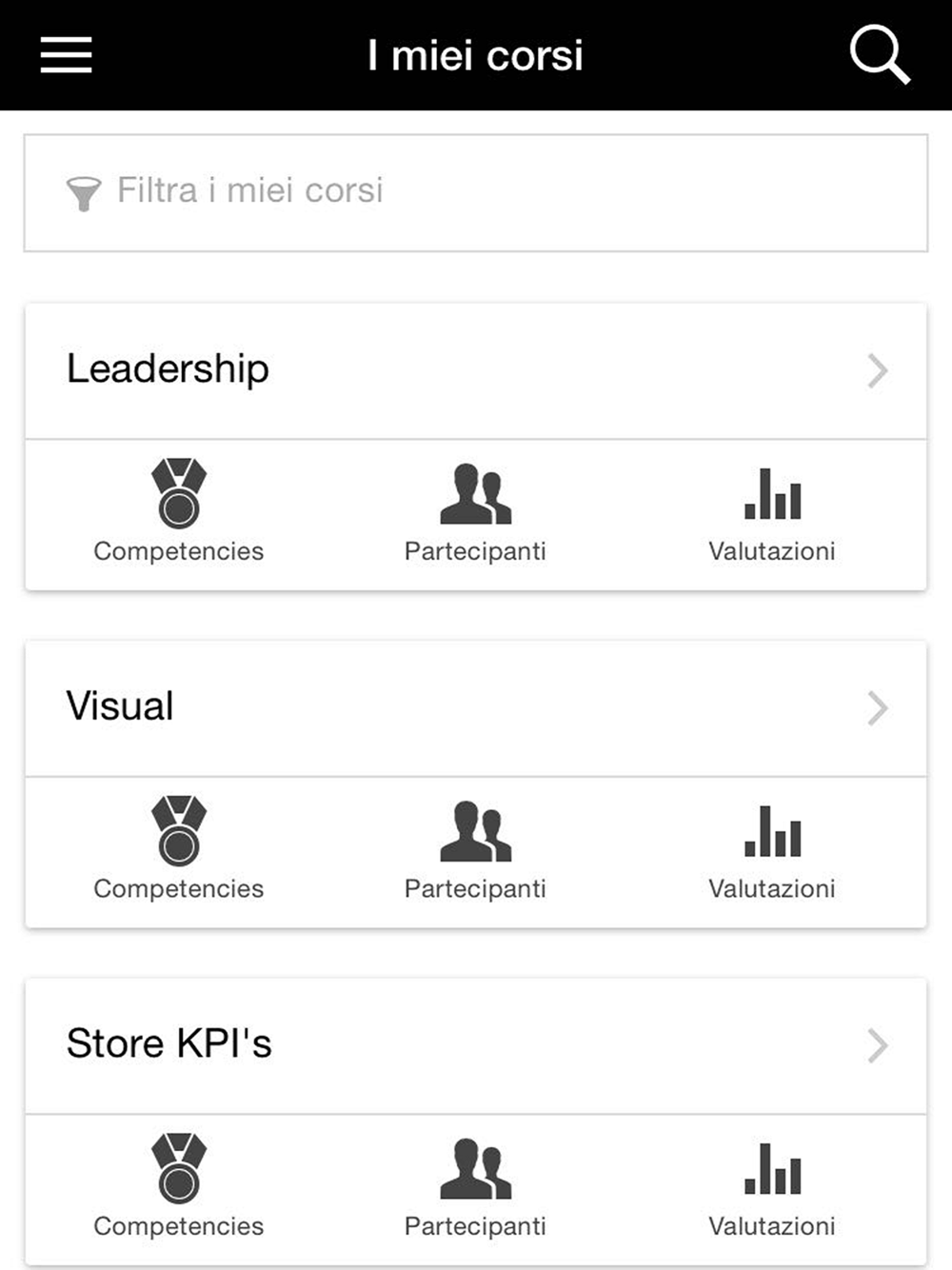Expand the Visual course chevron
952x1270 pixels.
pyautogui.click(x=878, y=708)
